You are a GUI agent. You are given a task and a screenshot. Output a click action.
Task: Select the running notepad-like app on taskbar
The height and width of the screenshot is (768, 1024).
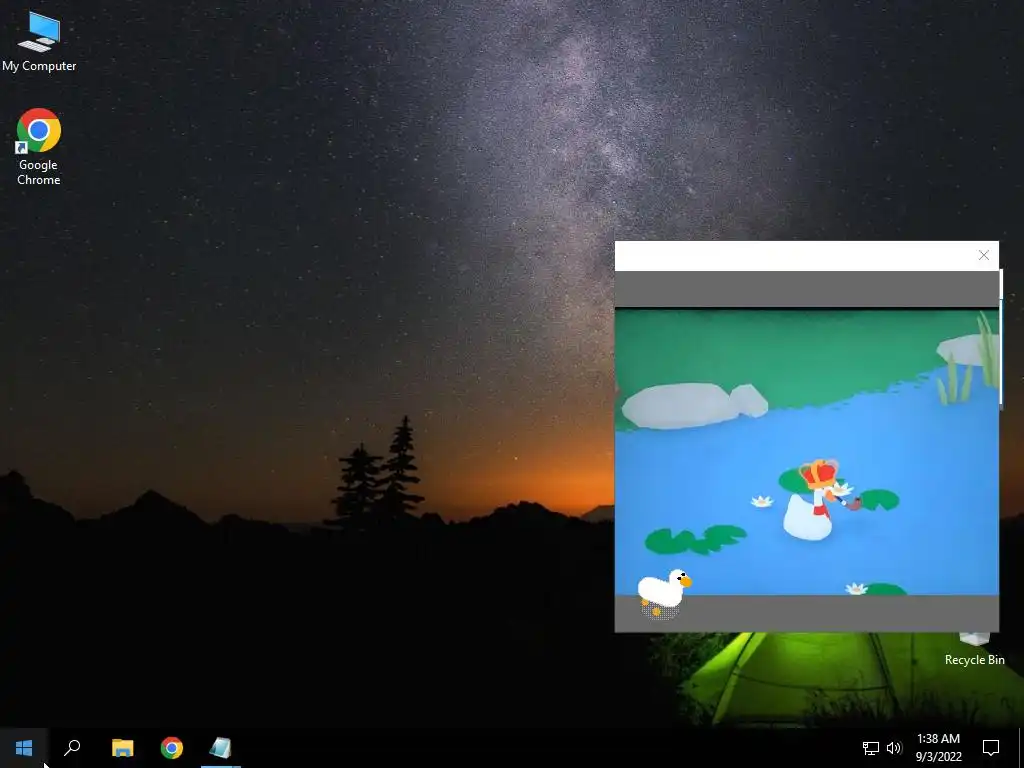[x=221, y=748]
